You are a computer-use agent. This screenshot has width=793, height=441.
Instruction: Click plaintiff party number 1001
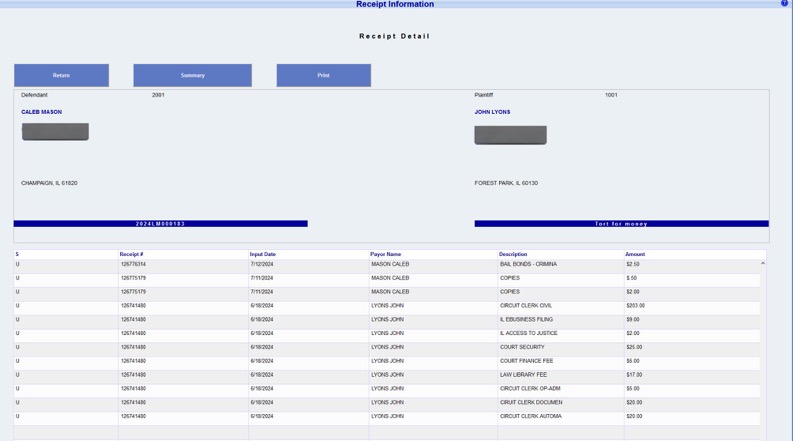(x=611, y=95)
